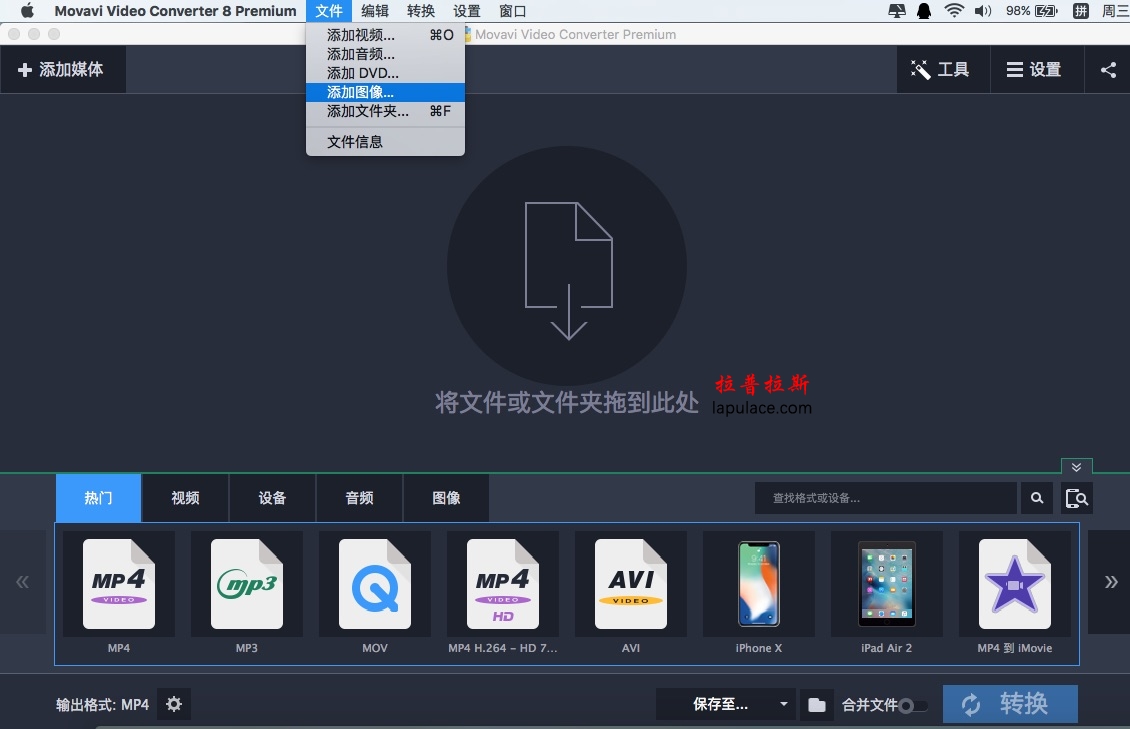Click the 添加媒体 button

coord(61,69)
